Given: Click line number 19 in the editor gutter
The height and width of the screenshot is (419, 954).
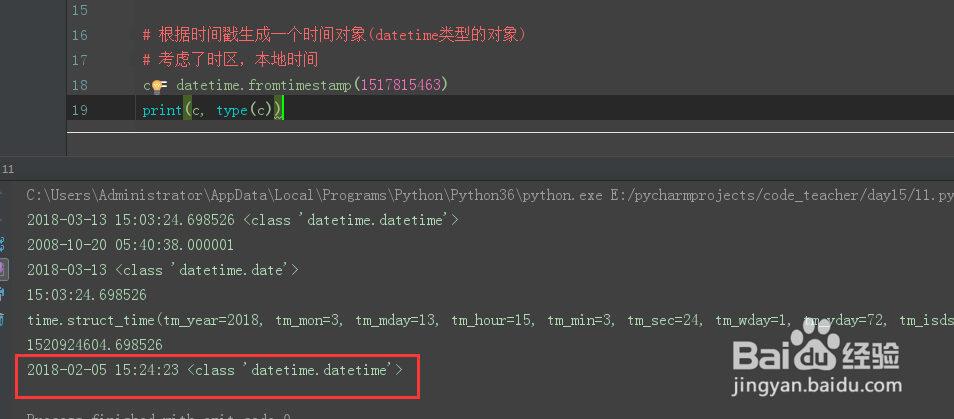Looking at the screenshot, I should (80, 110).
